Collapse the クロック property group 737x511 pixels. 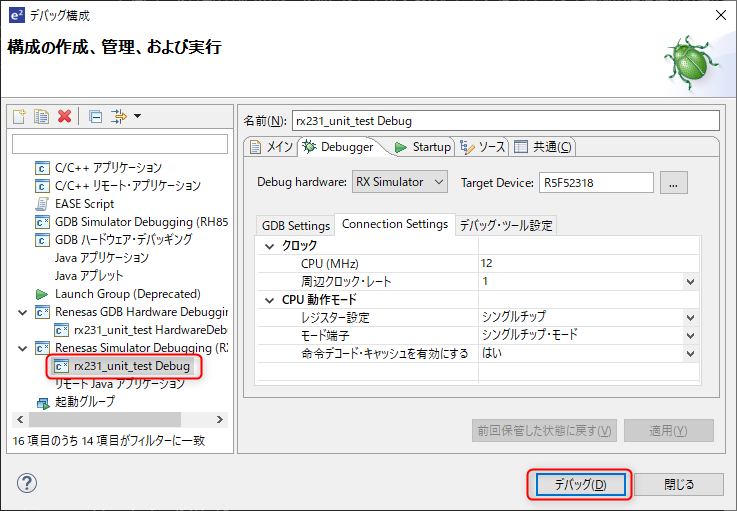(x=269, y=246)
